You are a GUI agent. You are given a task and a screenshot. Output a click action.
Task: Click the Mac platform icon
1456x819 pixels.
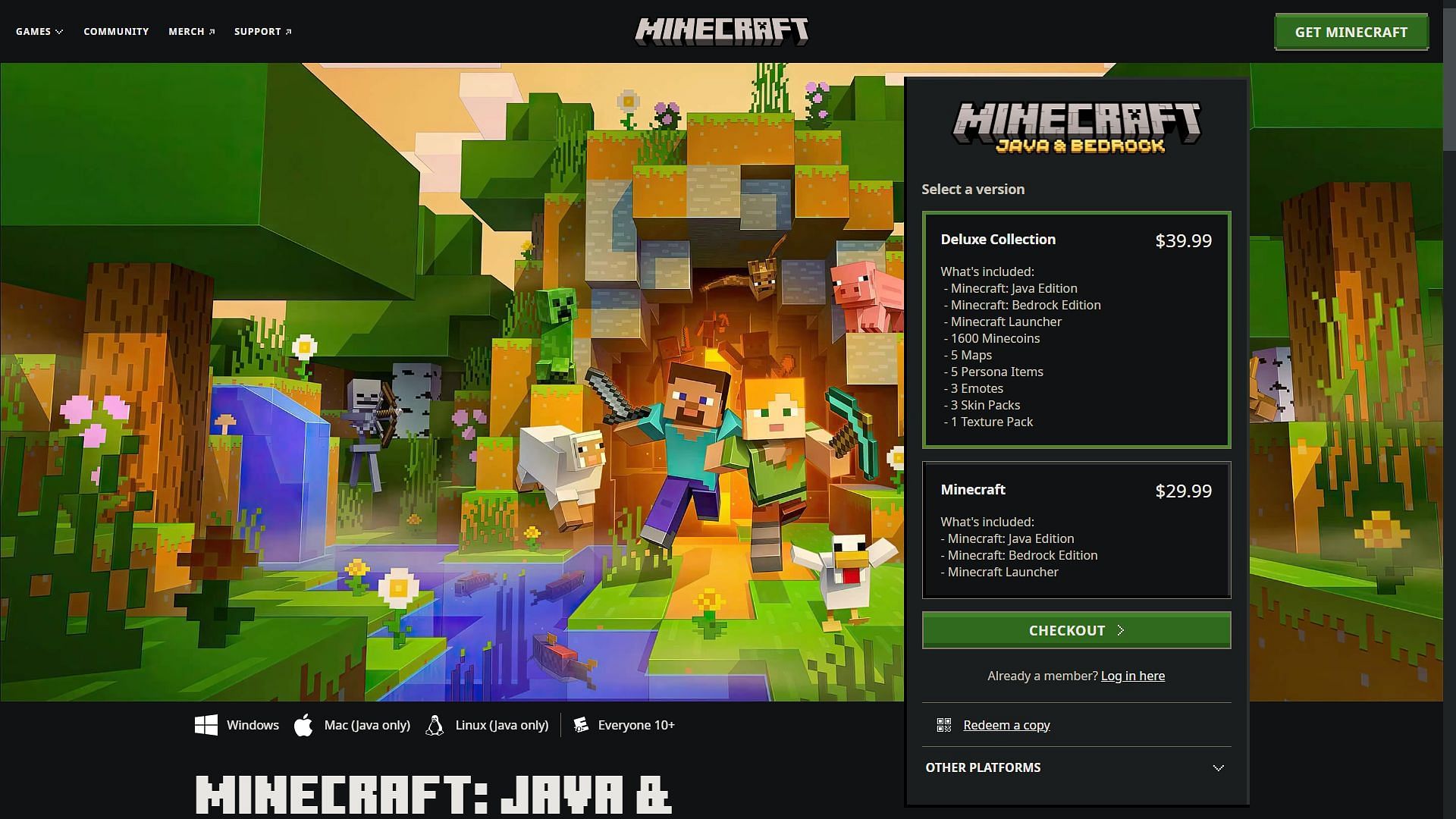click(303, 725)
